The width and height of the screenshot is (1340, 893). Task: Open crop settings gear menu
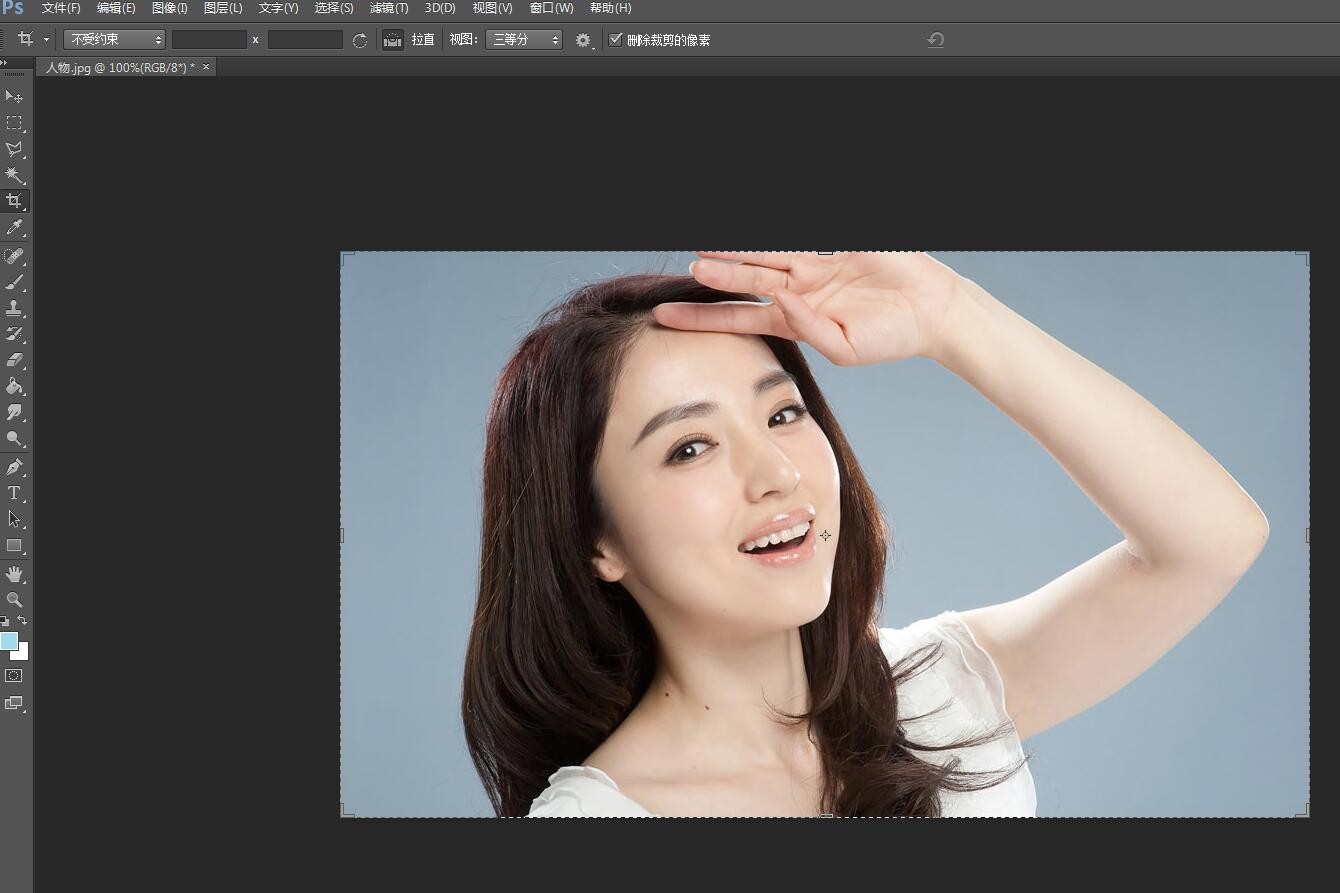click(x=584, y=40)
